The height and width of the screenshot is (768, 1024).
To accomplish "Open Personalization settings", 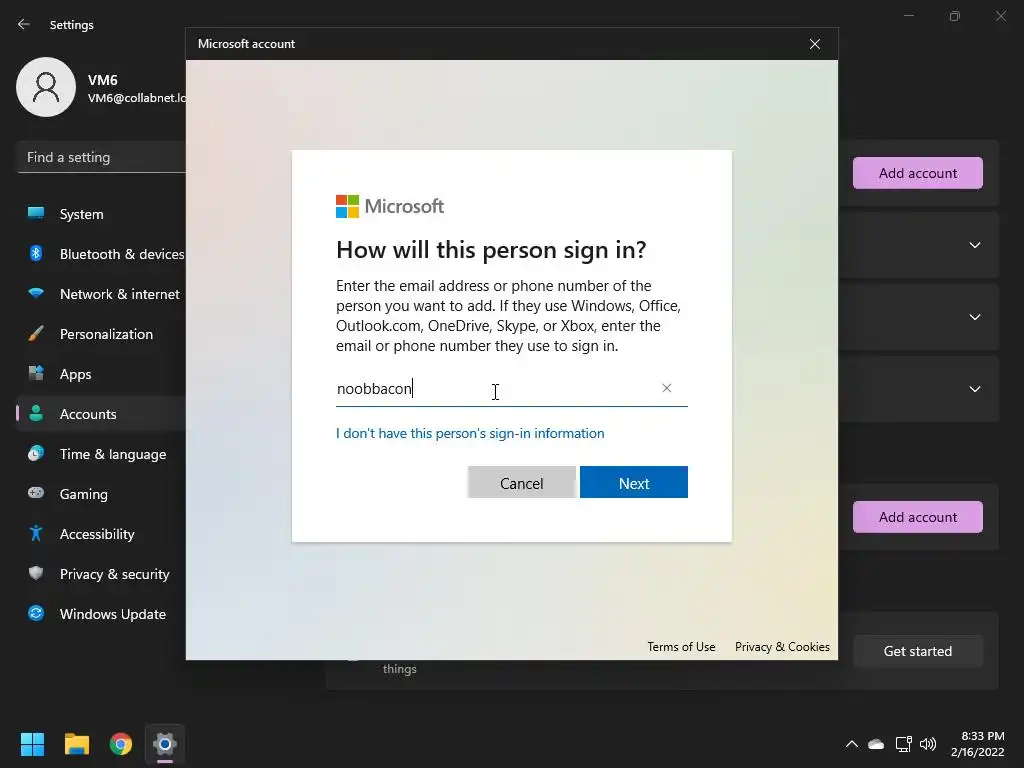I will 101,334.
